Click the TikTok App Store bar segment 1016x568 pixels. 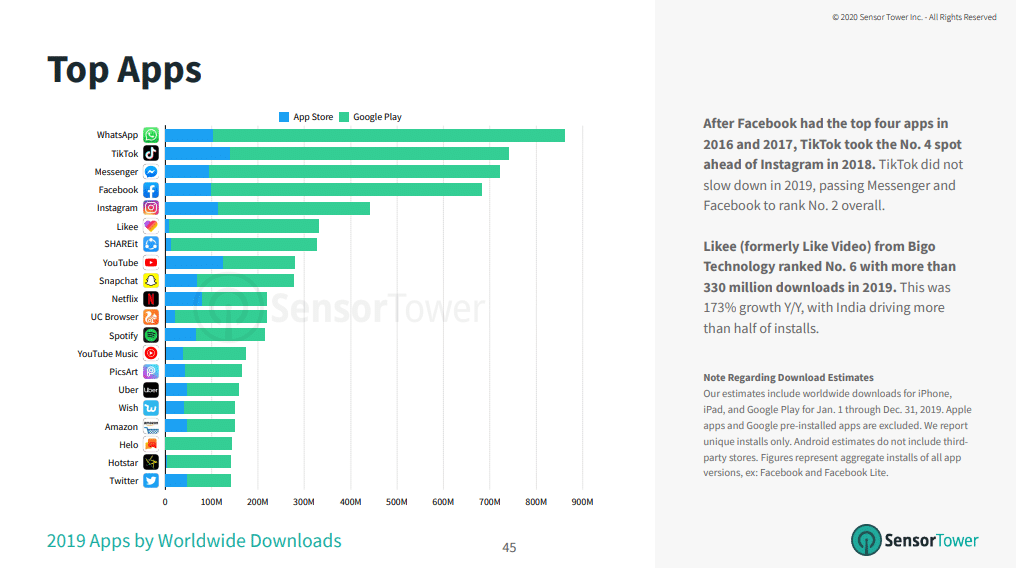click(x=197, y=153)
